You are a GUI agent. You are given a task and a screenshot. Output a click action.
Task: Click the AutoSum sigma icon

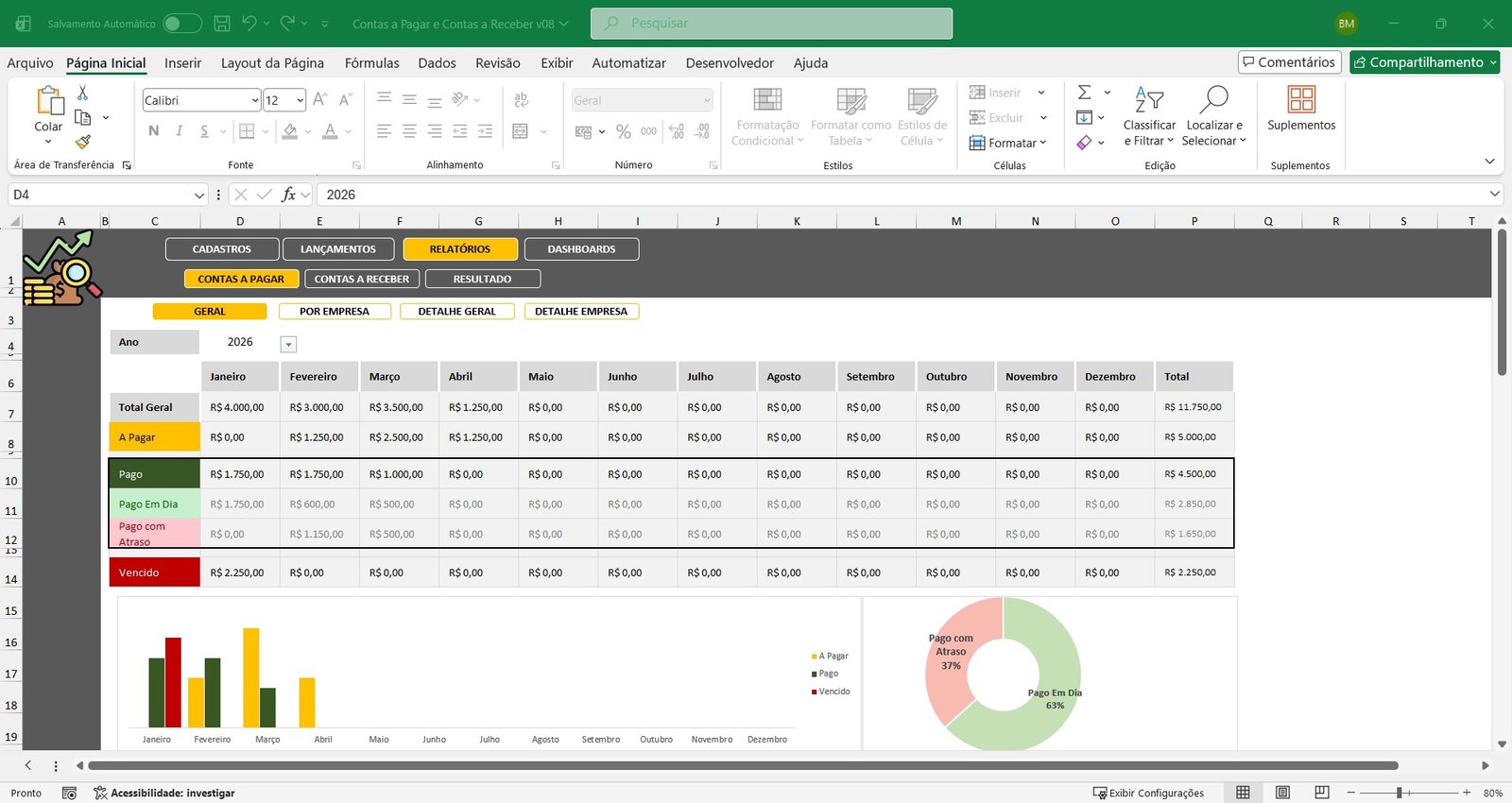click(x=1085, y=93)
